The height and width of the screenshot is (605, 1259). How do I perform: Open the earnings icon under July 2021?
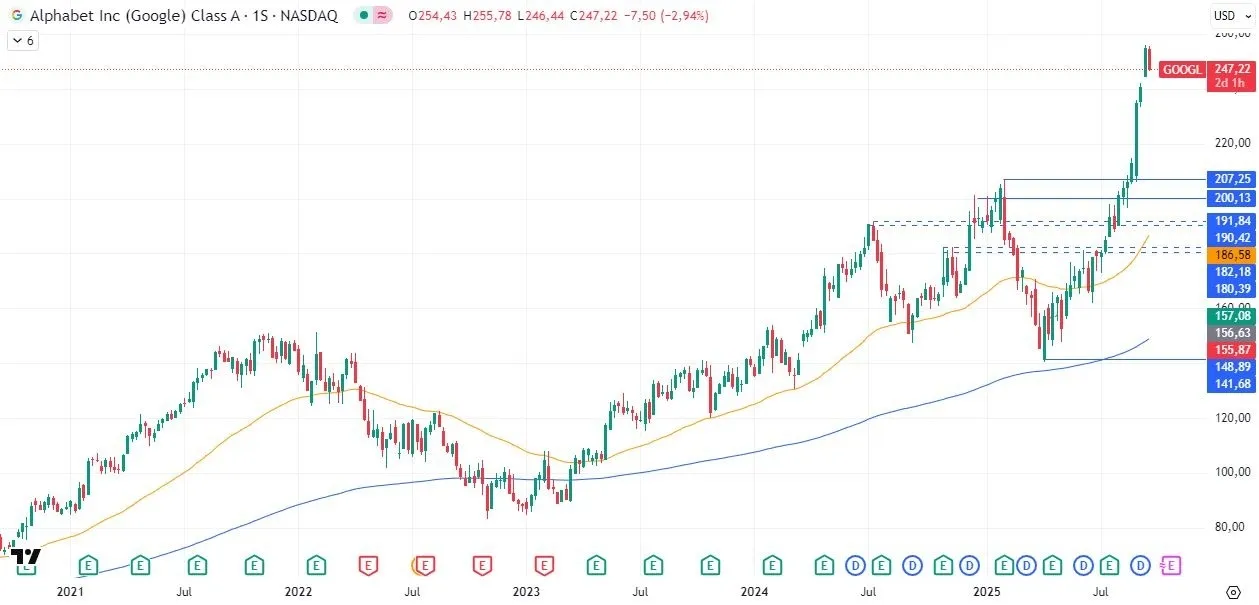(196, 566)
